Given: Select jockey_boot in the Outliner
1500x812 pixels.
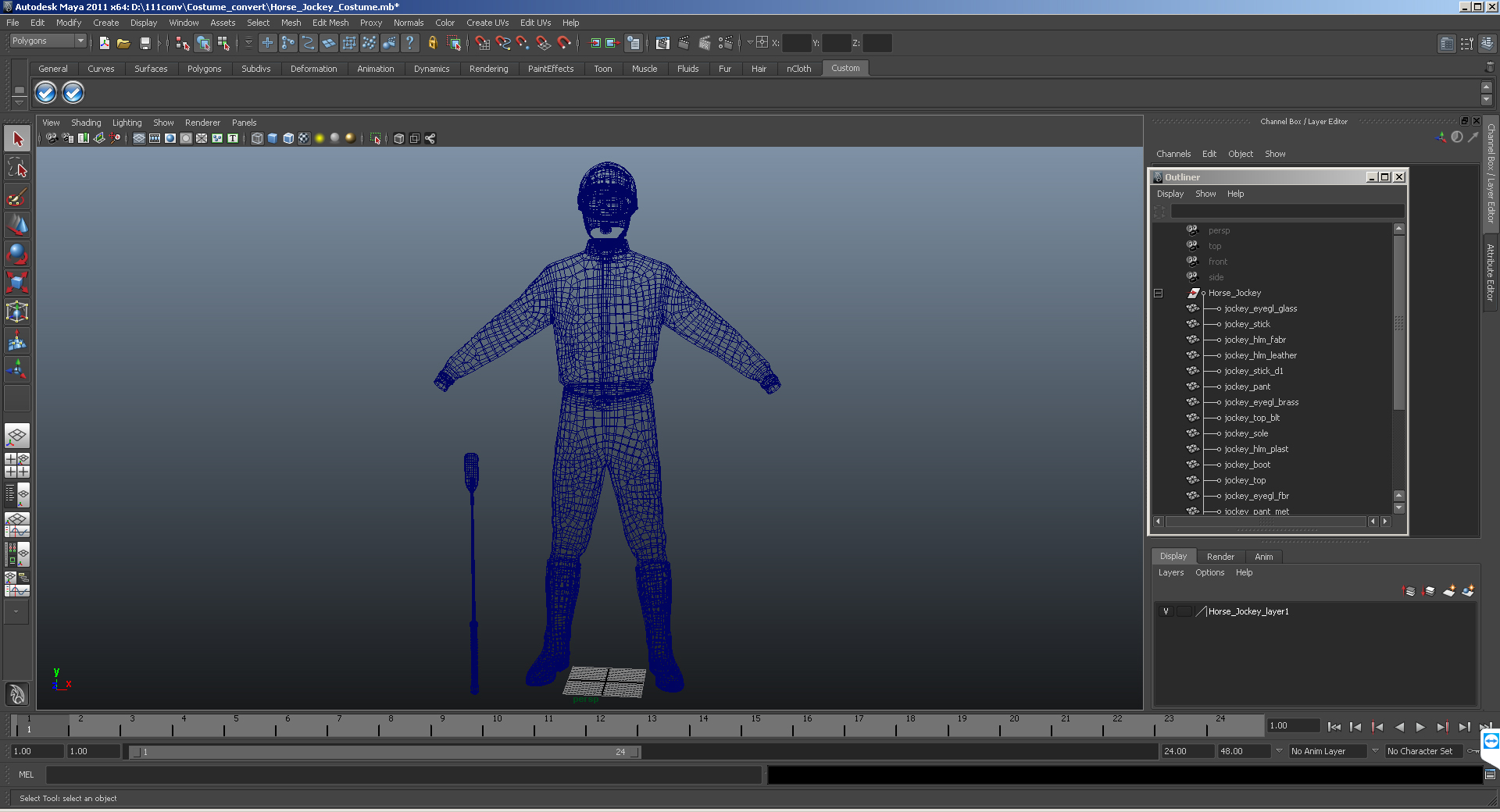Looking at the screenshot, I should click(1247, 465).
